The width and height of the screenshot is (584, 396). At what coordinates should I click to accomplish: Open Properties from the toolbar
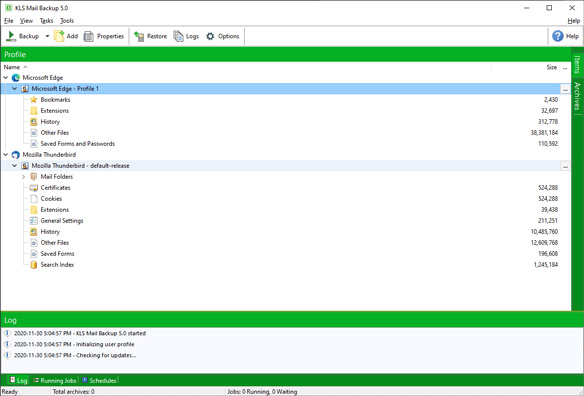(89, 36)
